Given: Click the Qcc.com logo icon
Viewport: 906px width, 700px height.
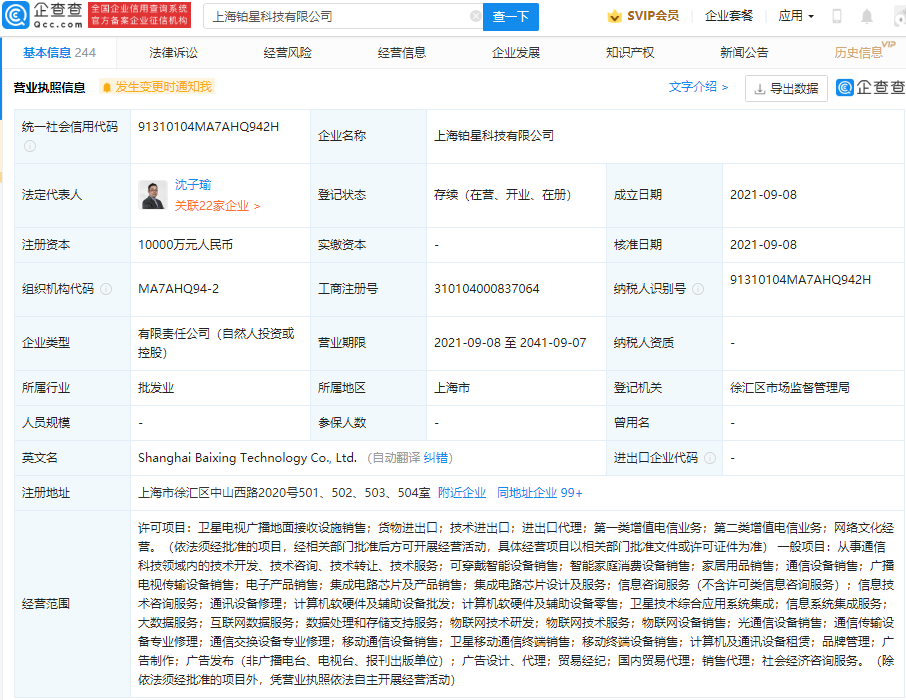Looking at the screenshot, I should point(16,16).
